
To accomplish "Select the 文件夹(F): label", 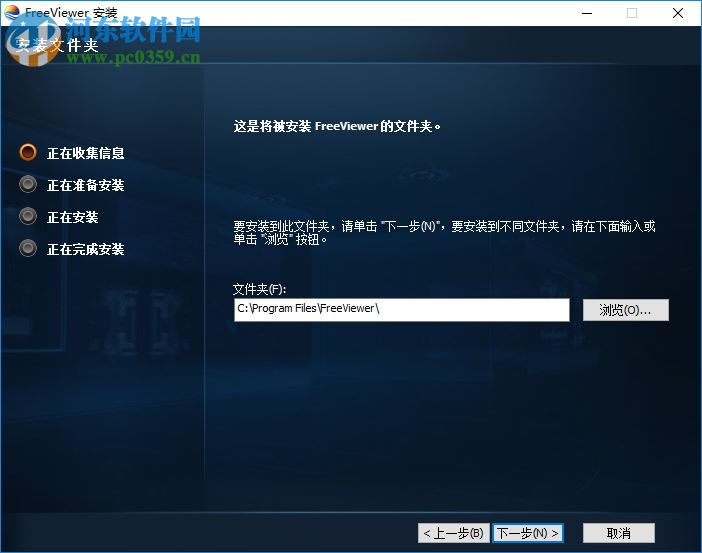I will click(259, 289).
